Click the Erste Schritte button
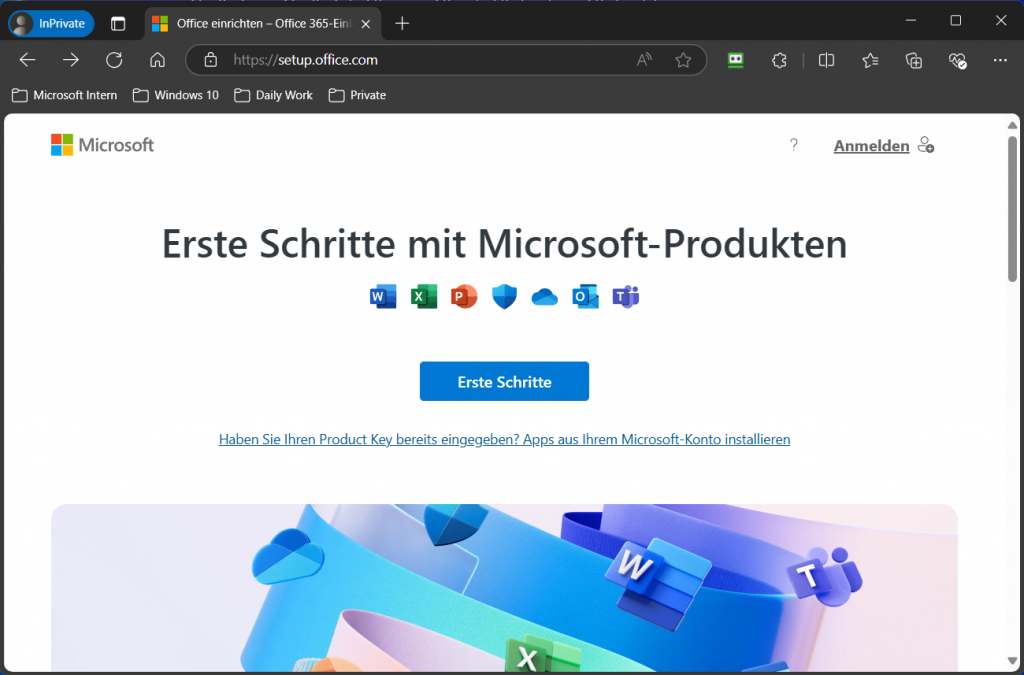Screen dimensions: 1024x675 pyautogui.click(x=504, y=381)
